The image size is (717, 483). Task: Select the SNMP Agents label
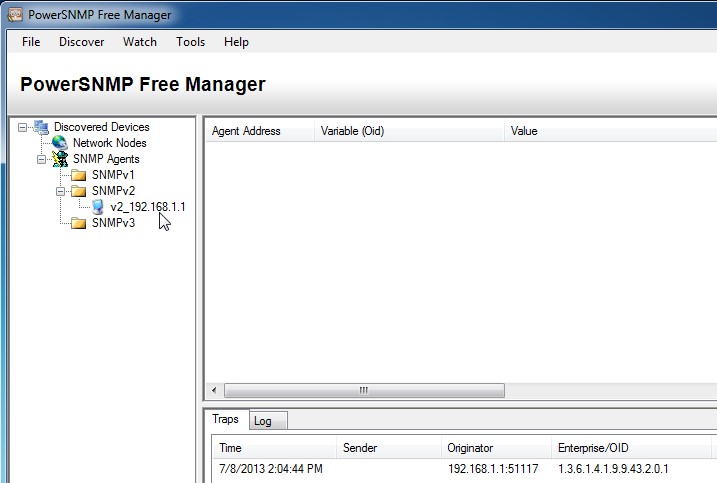click(x=106, y=159)
